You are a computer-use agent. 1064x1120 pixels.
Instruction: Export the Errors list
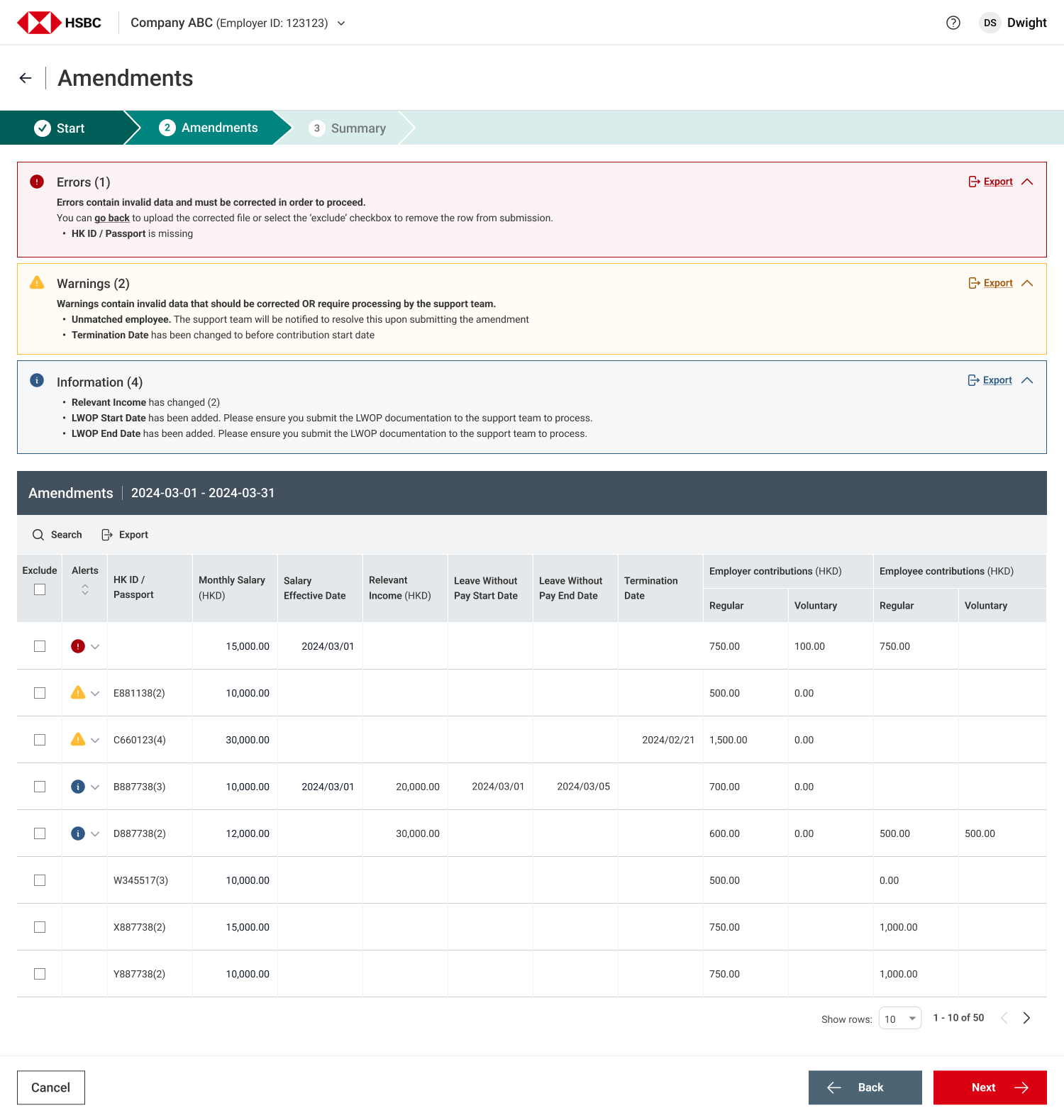991,182
